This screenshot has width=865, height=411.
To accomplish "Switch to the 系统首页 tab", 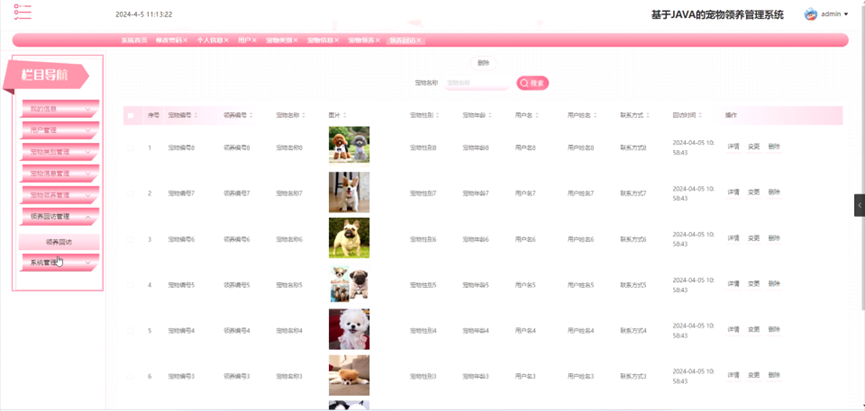I will coord(134,40).
